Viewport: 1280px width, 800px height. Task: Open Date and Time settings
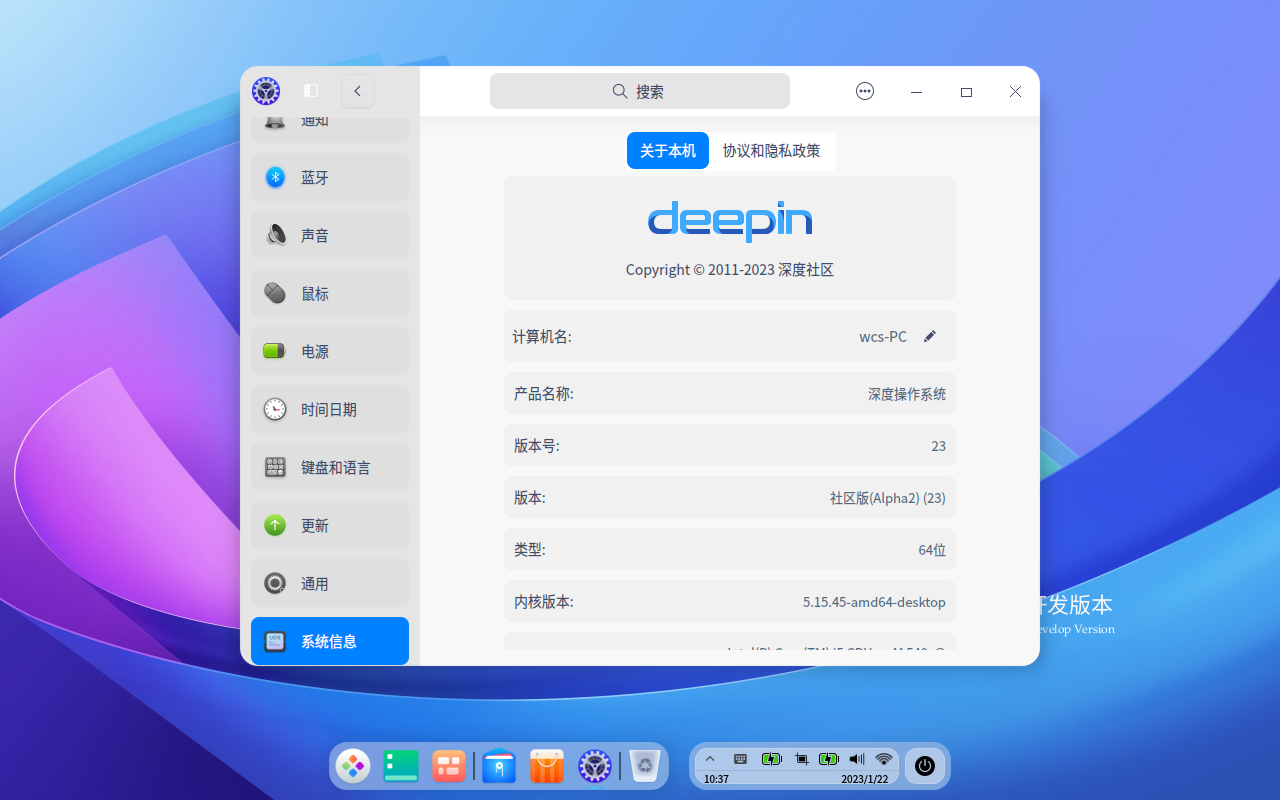(329, 409)
